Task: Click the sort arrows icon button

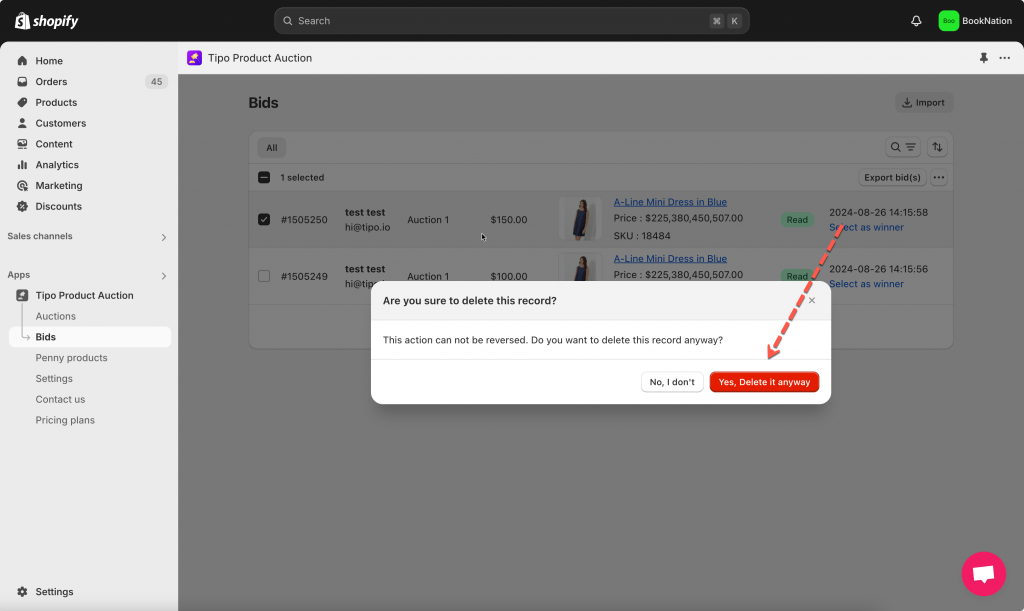Action: (x=937, y=147)
